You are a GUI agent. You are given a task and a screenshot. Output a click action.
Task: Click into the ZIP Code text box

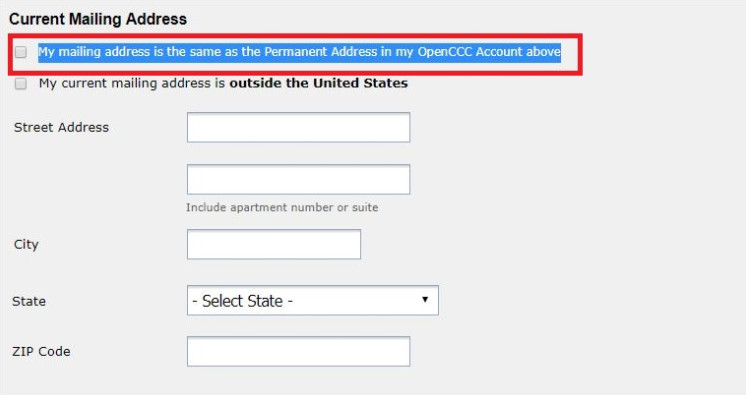tap(298, 352)
